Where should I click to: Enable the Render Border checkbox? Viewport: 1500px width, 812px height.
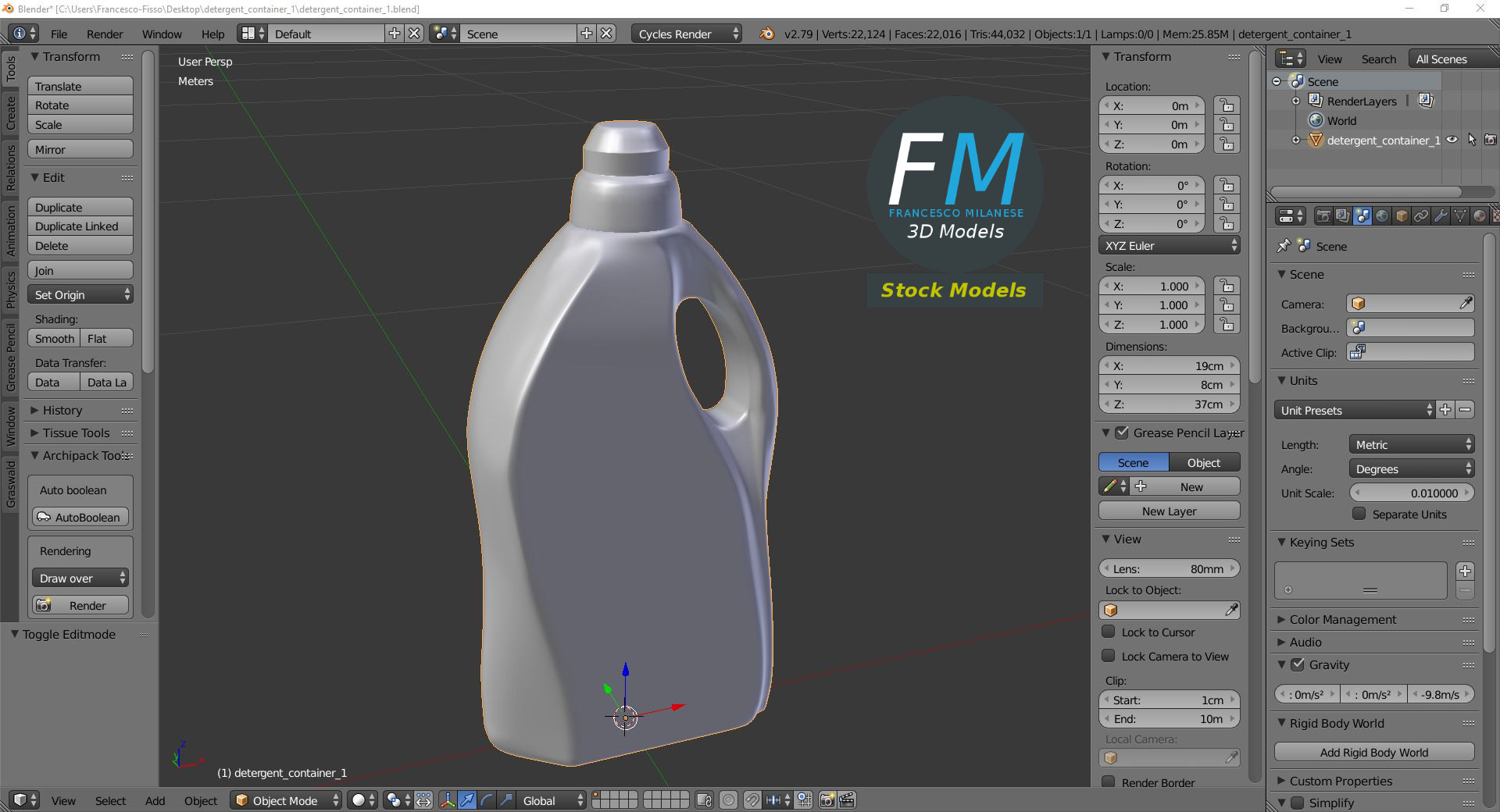[1109, 782]
